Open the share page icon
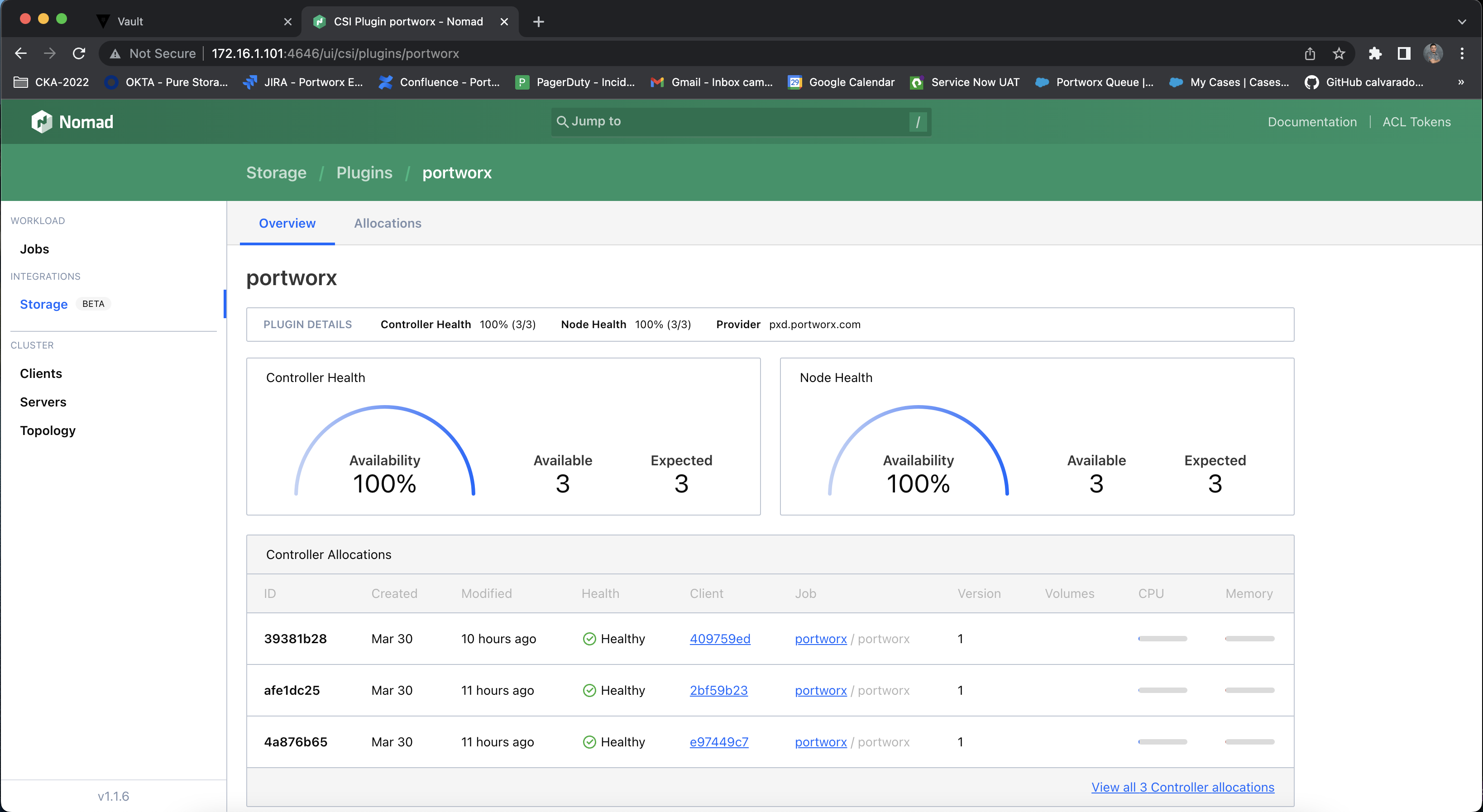 [1310, 53]
